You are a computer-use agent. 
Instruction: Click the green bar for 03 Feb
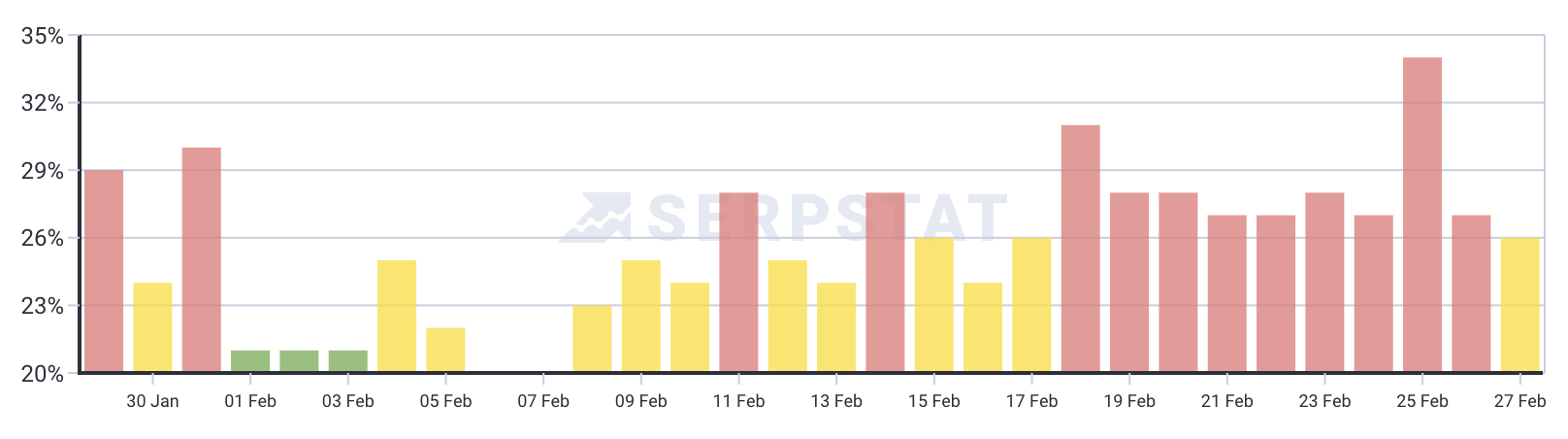(x=348, y=360)
